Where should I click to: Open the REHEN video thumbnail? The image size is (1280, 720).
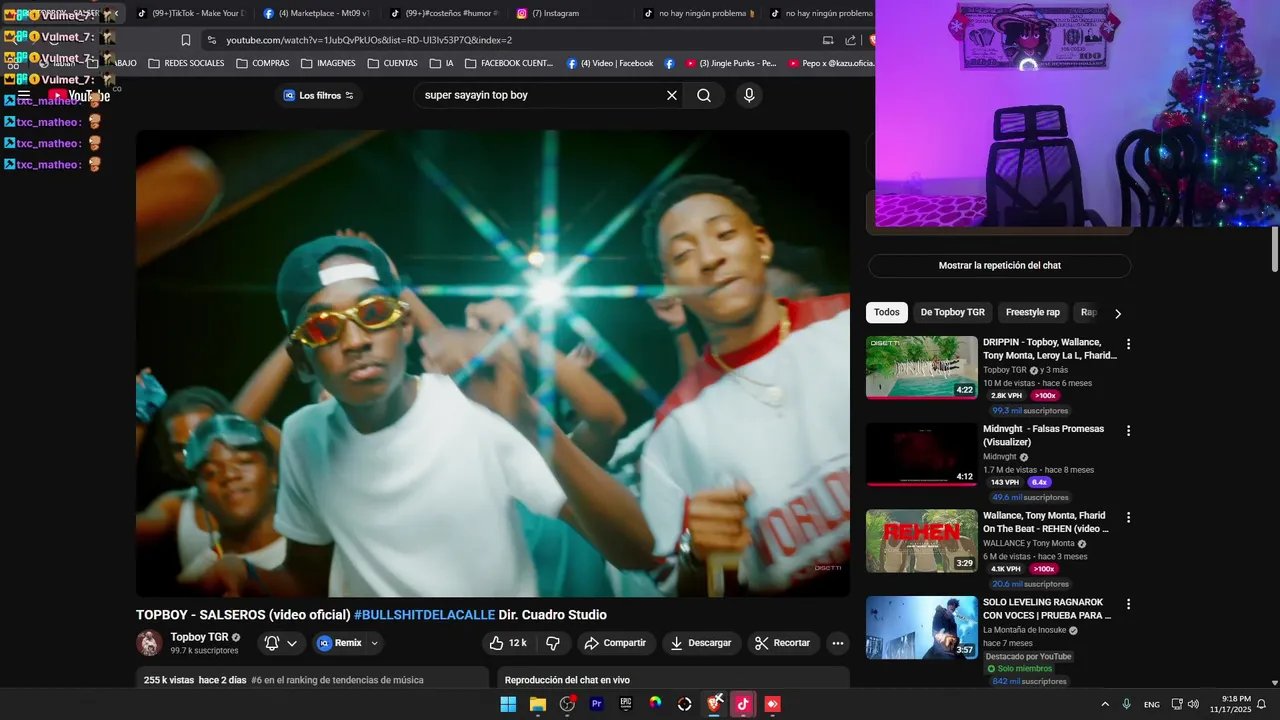[x=921, y=541]
